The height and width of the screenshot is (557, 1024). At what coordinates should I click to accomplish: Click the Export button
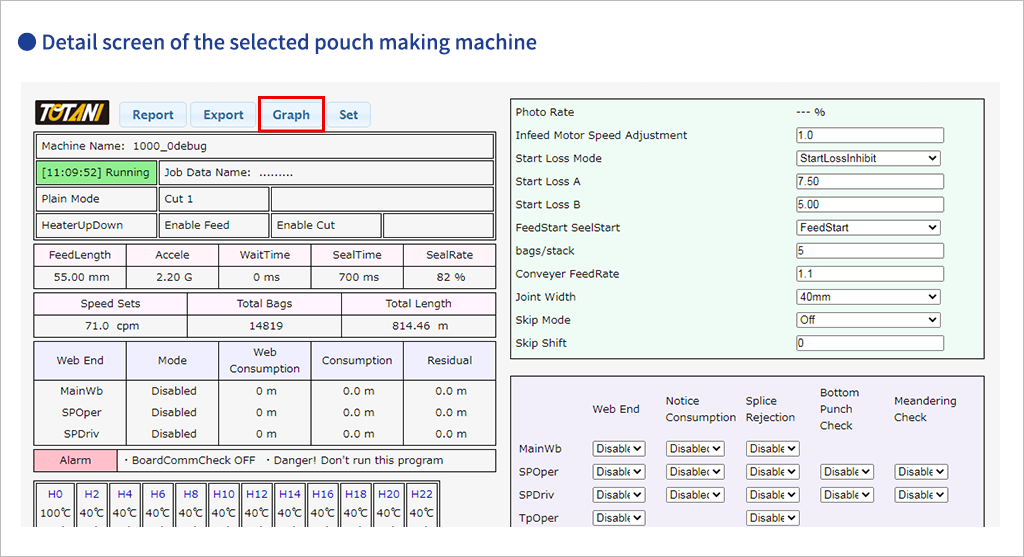coord(223,115)
